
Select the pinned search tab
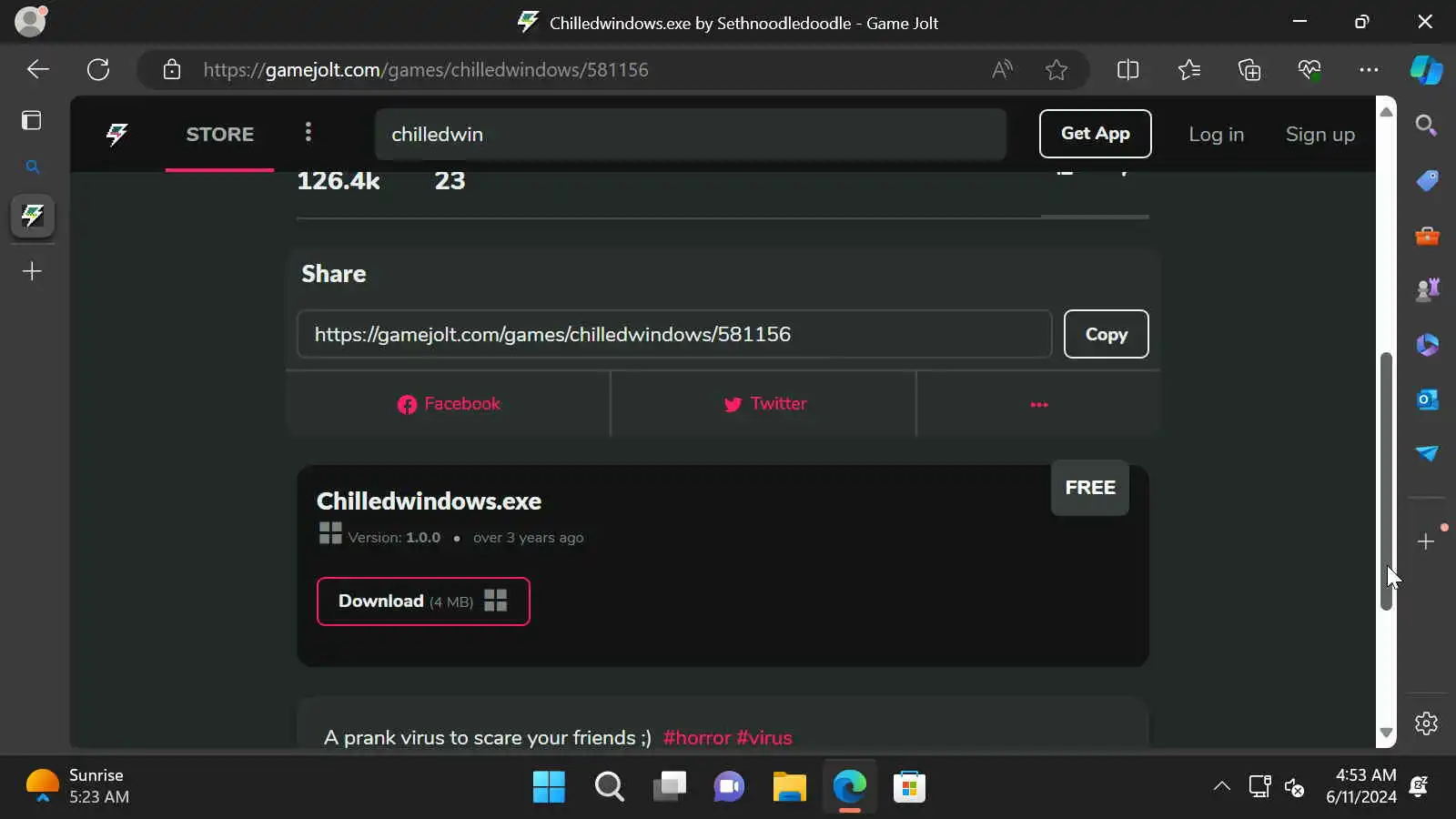click(32, 167)
